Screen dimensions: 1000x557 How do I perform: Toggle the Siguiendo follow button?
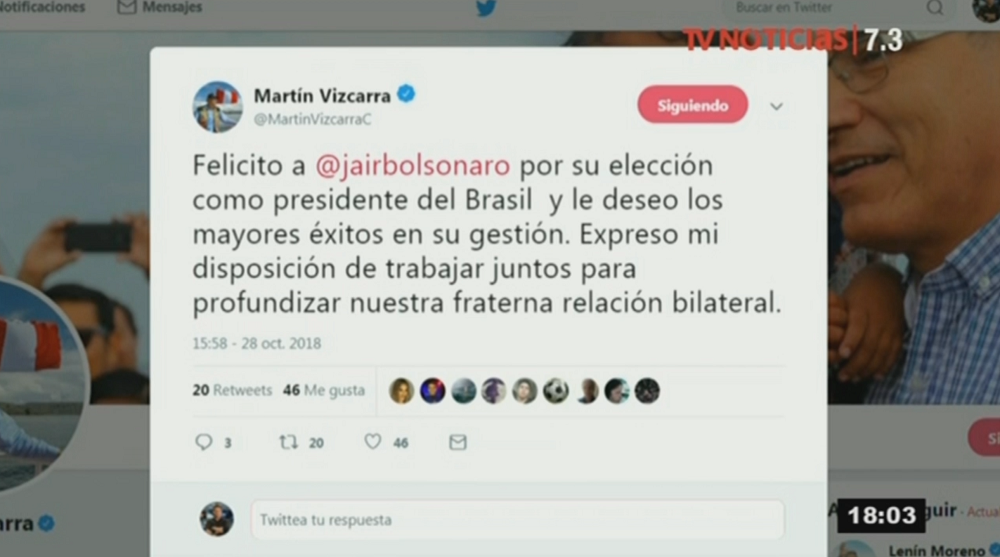click(693, 105)
